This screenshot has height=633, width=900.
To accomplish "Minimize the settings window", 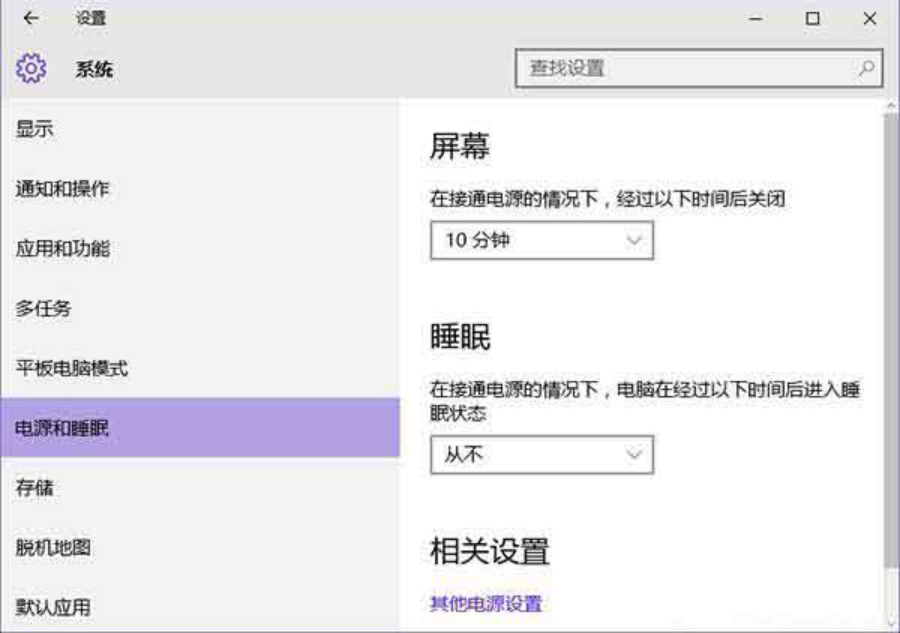I will [x=756, y=18].
